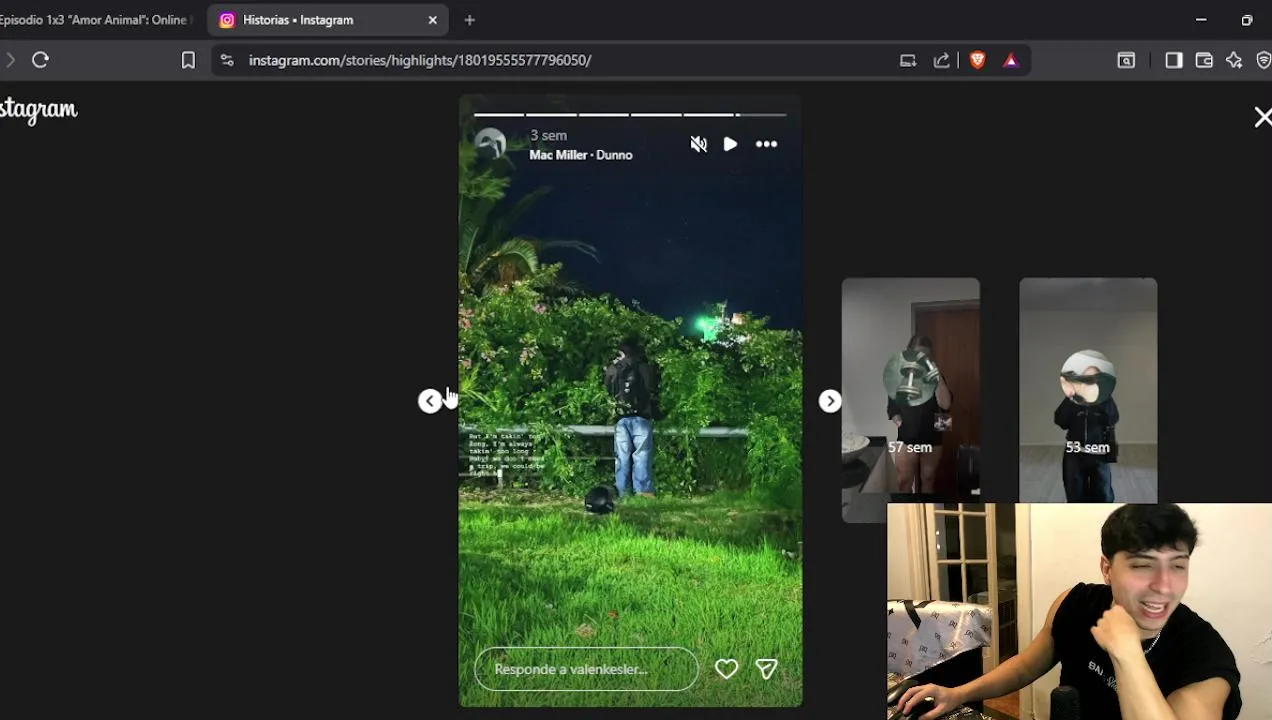
Task: Click the '3 sem' story timestamp
Action: (548, 135)
